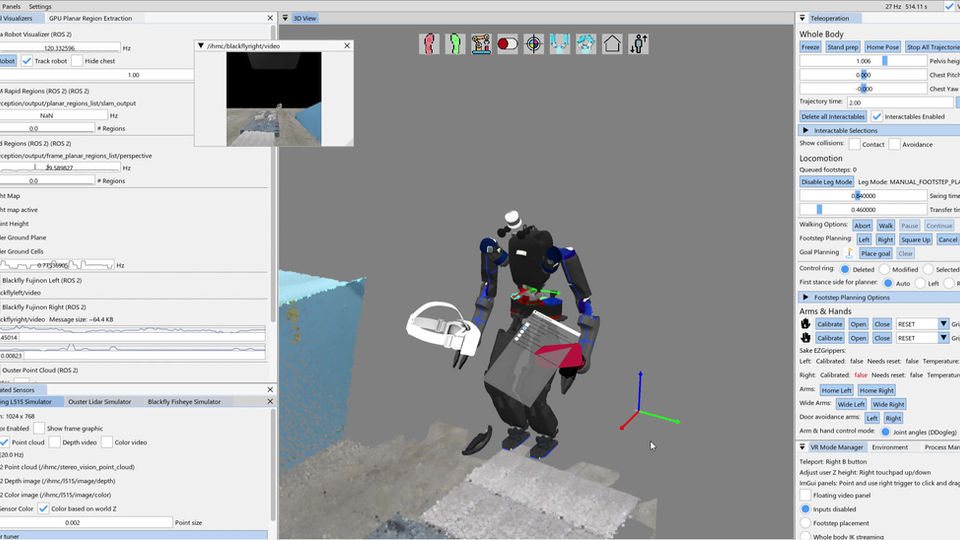This screenshot has height=540, width=960.
Task: Click the blackflyright video thumbnail
Action: 274,99
